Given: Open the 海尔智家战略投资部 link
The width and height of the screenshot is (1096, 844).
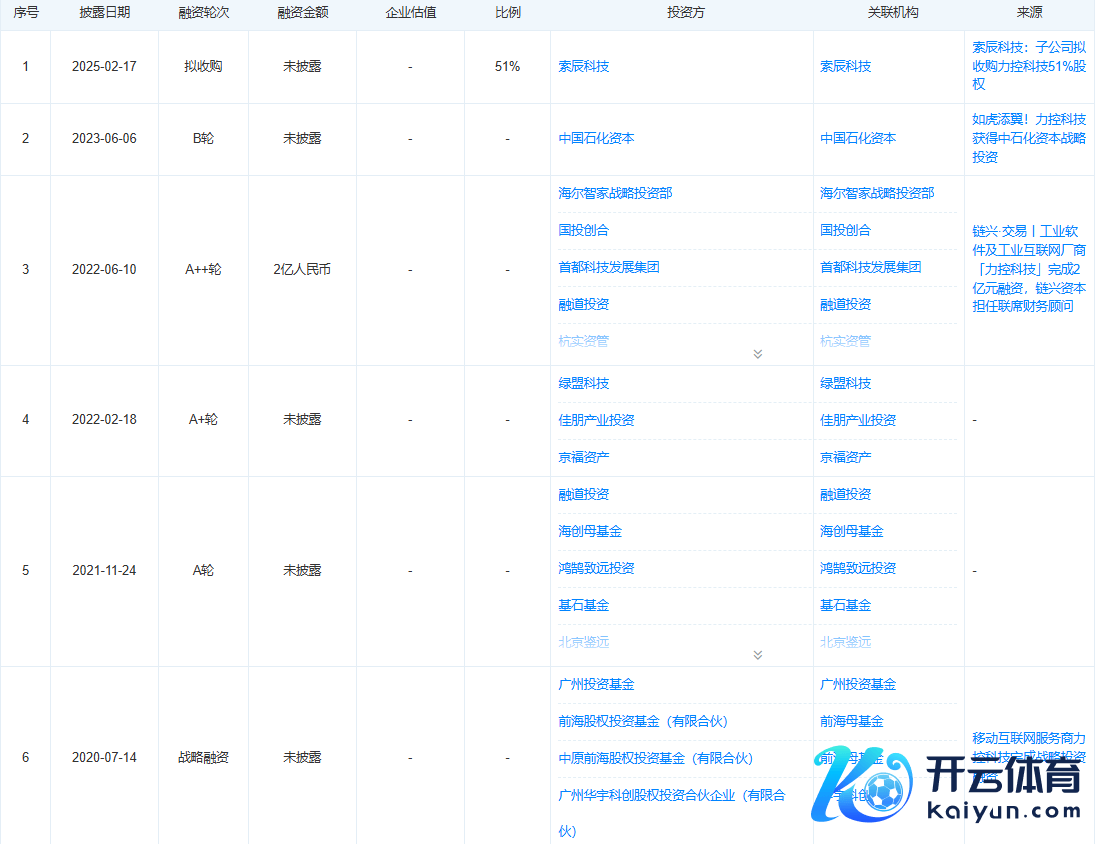Looking at the screenshot, I should [615, 193].
